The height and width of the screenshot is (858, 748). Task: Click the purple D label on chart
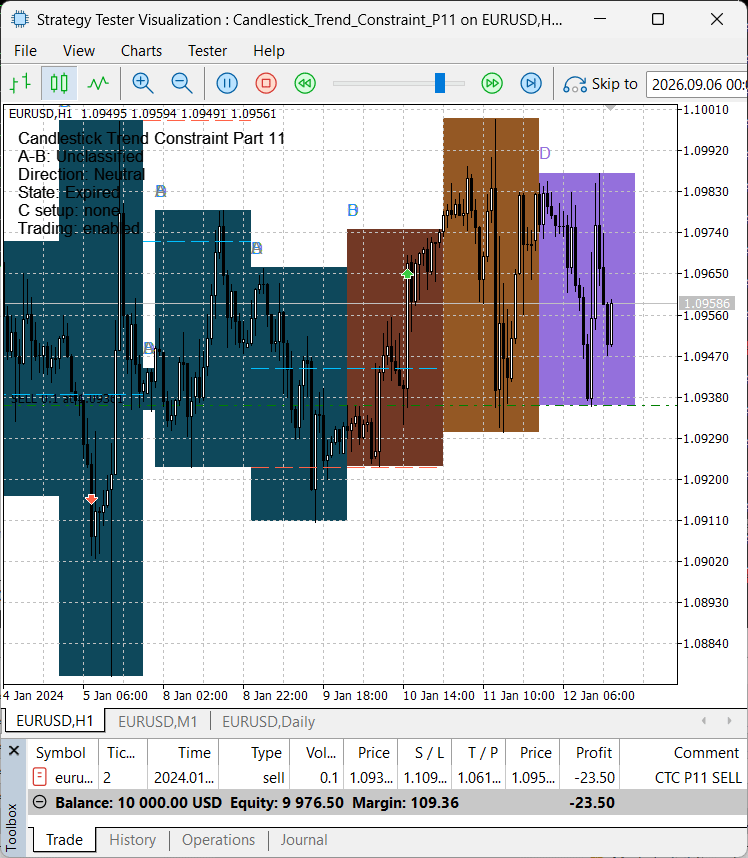pyautogui.click(x=544, y=153)
